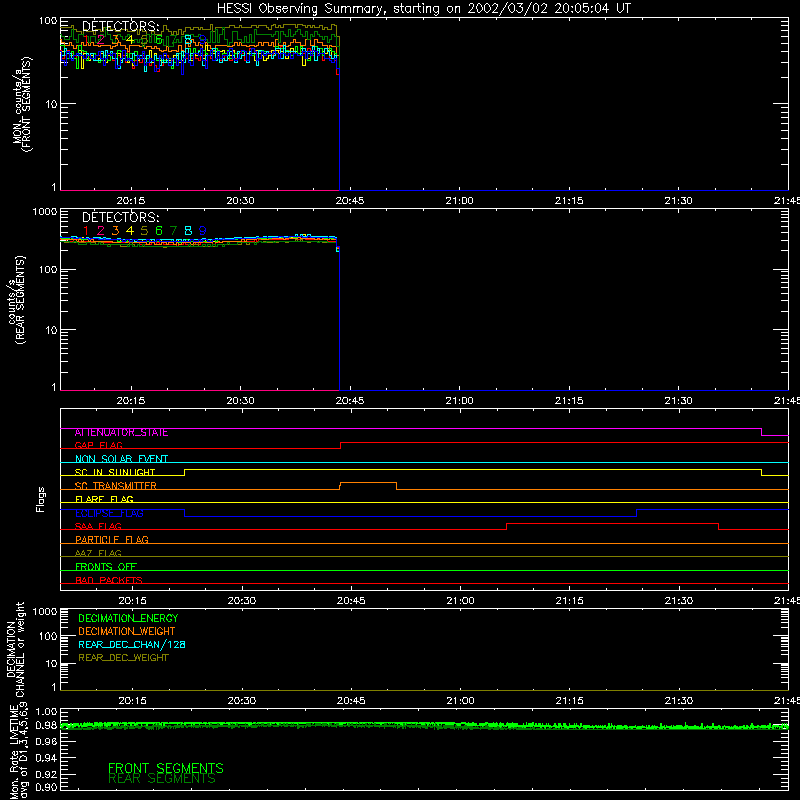Click detector number 1 in the rear segments legend

(86, 231)
